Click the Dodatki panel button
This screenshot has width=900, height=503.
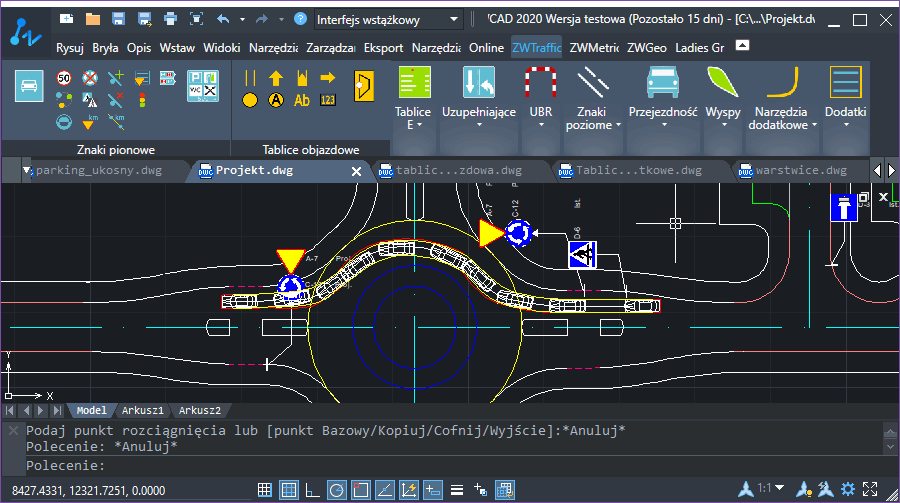coord(845,96)
